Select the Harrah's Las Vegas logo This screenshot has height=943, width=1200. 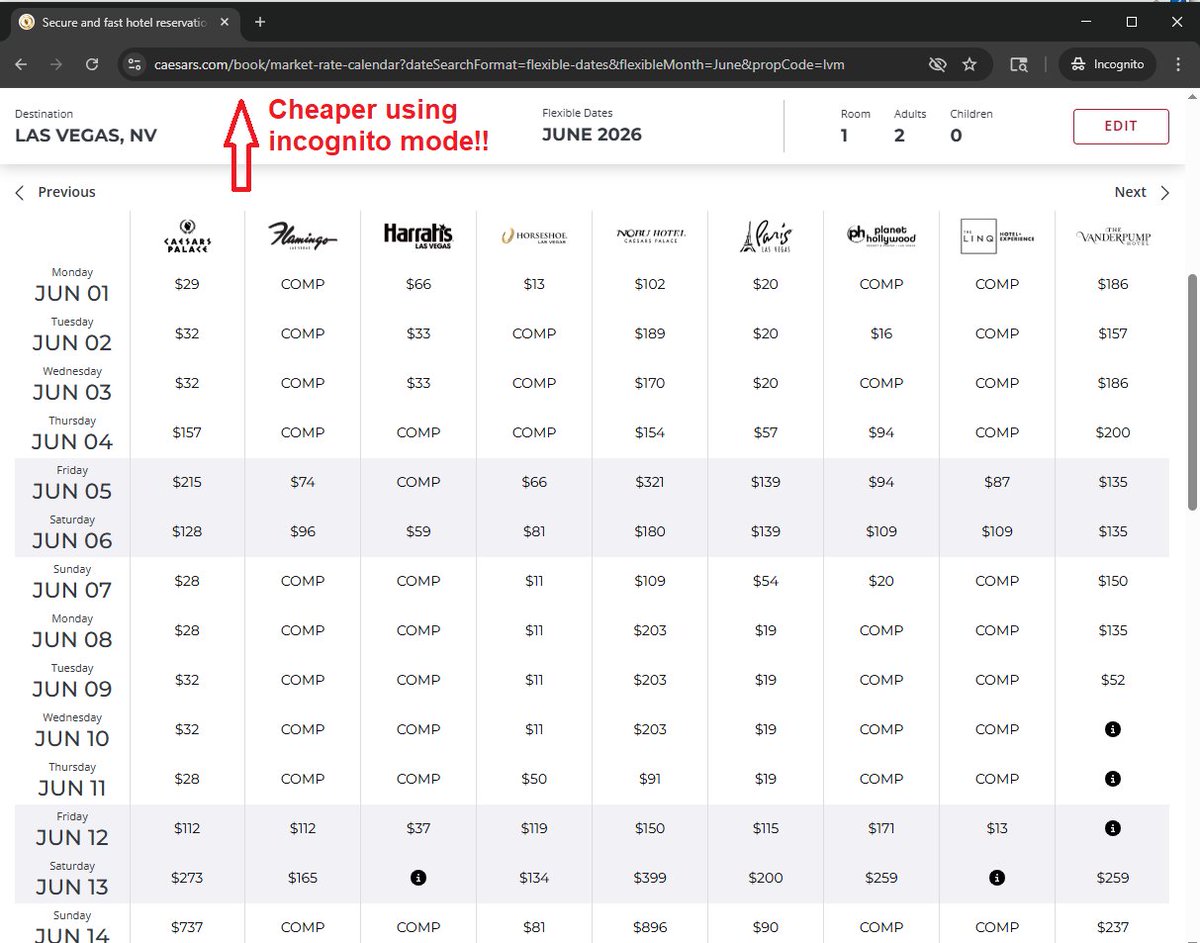(418, 236)
